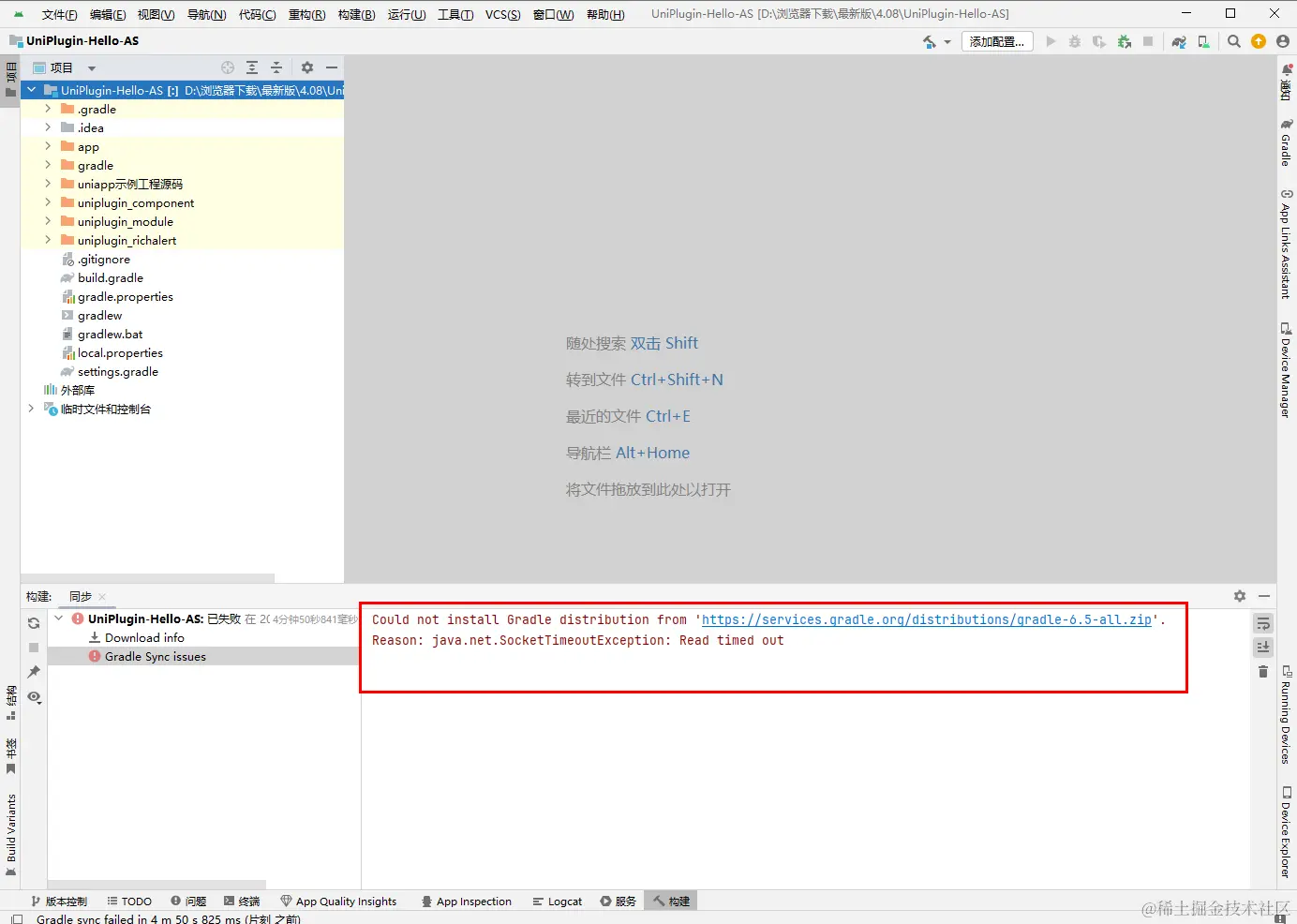The width and height of the screenshot is (1297, 924).
Task: Expand the uniplugin_module folder
Action: pos(48,221)
